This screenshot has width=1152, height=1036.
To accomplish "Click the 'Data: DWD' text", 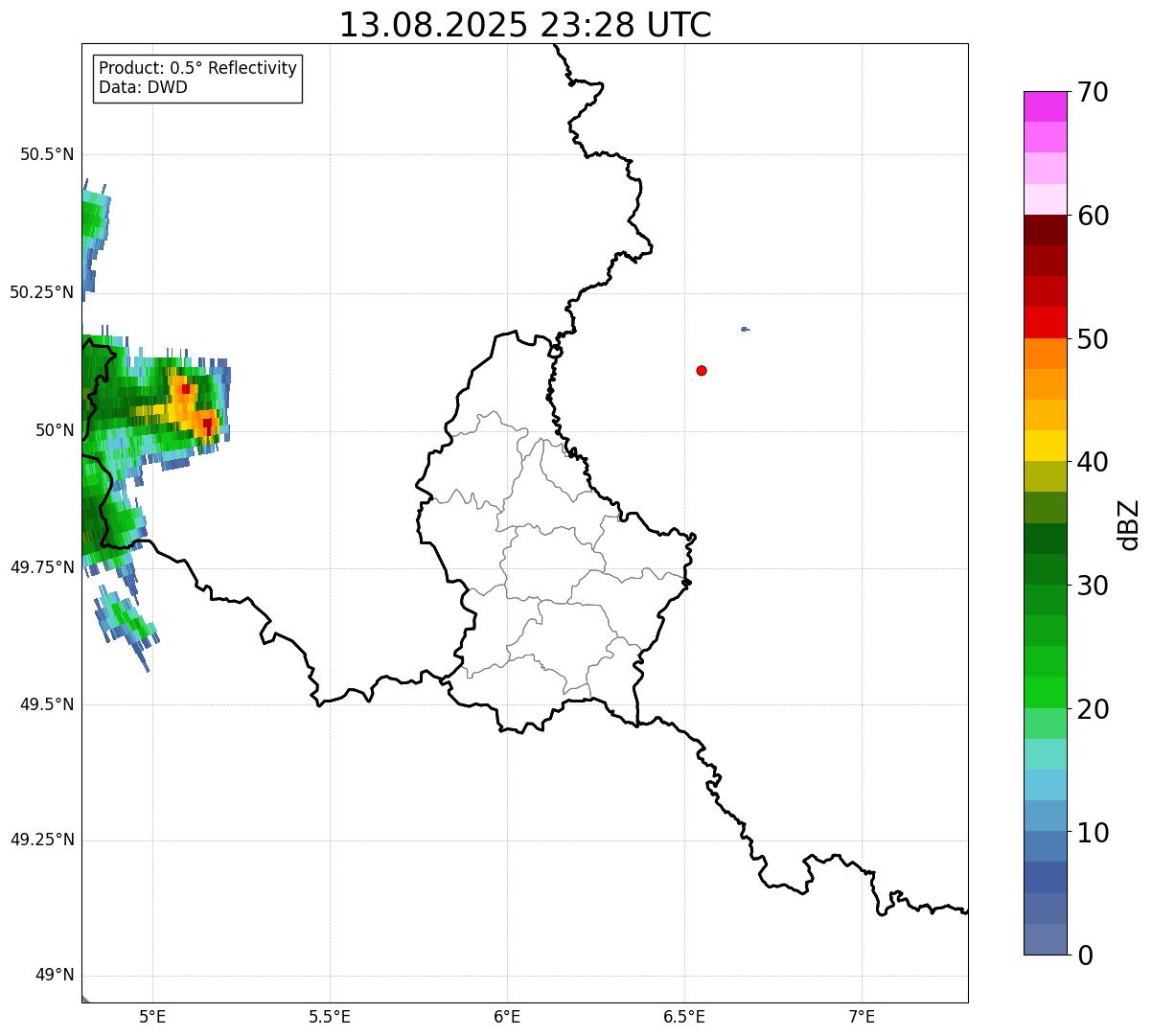I will 143,87.
